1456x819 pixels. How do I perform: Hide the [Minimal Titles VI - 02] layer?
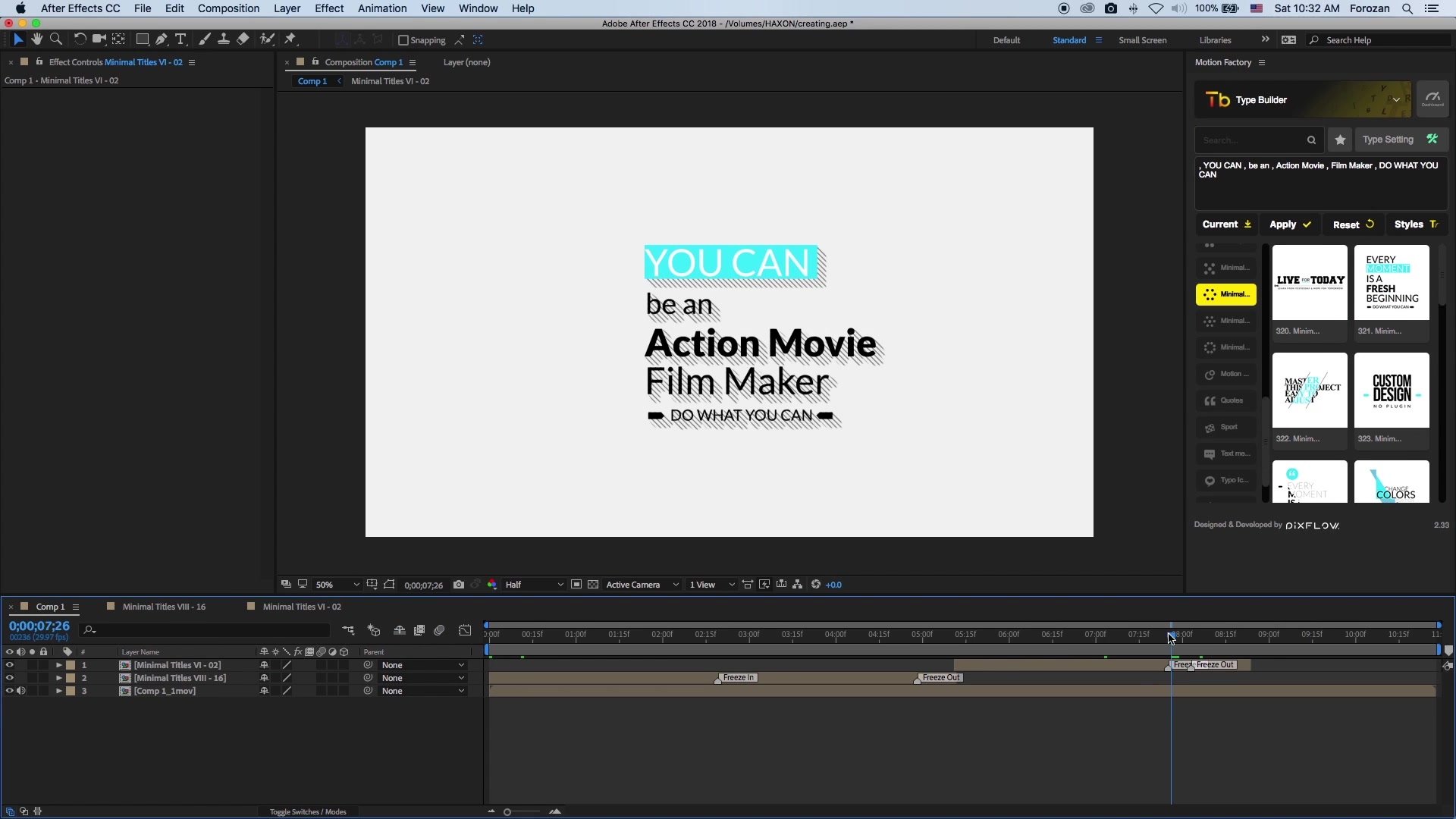coord(9,665)
